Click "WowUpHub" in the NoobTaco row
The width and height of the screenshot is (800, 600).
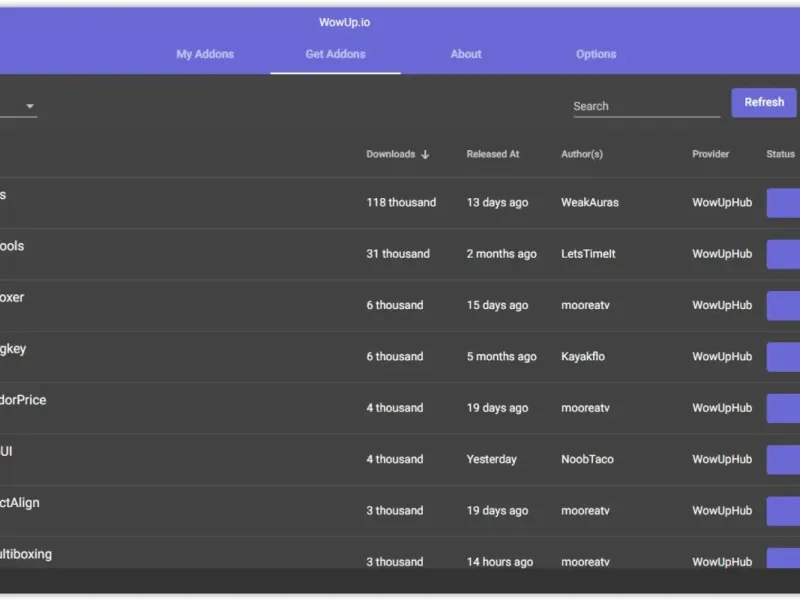722,459
